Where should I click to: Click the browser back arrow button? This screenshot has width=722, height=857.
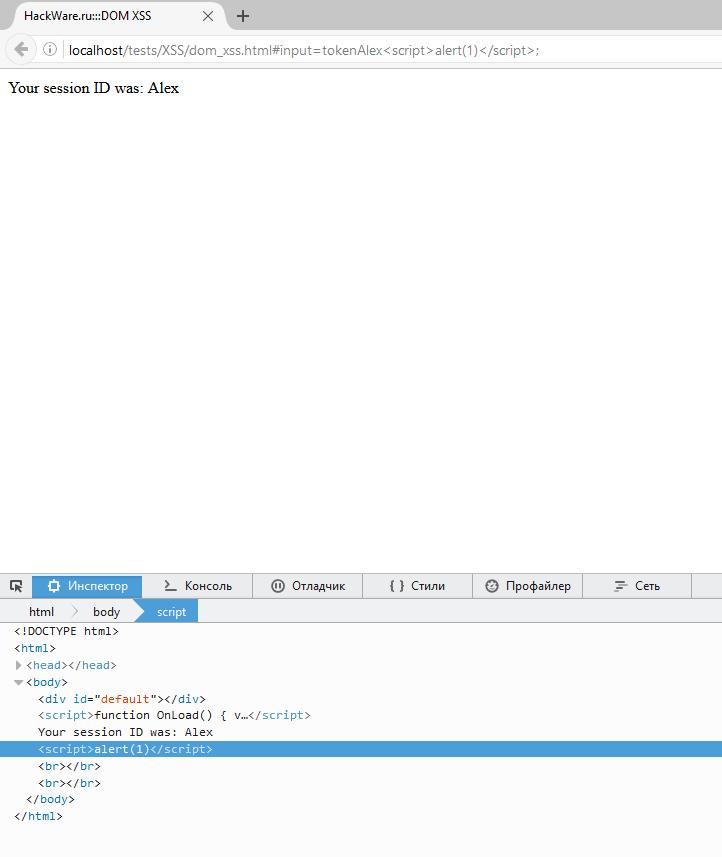click(21, 50)
